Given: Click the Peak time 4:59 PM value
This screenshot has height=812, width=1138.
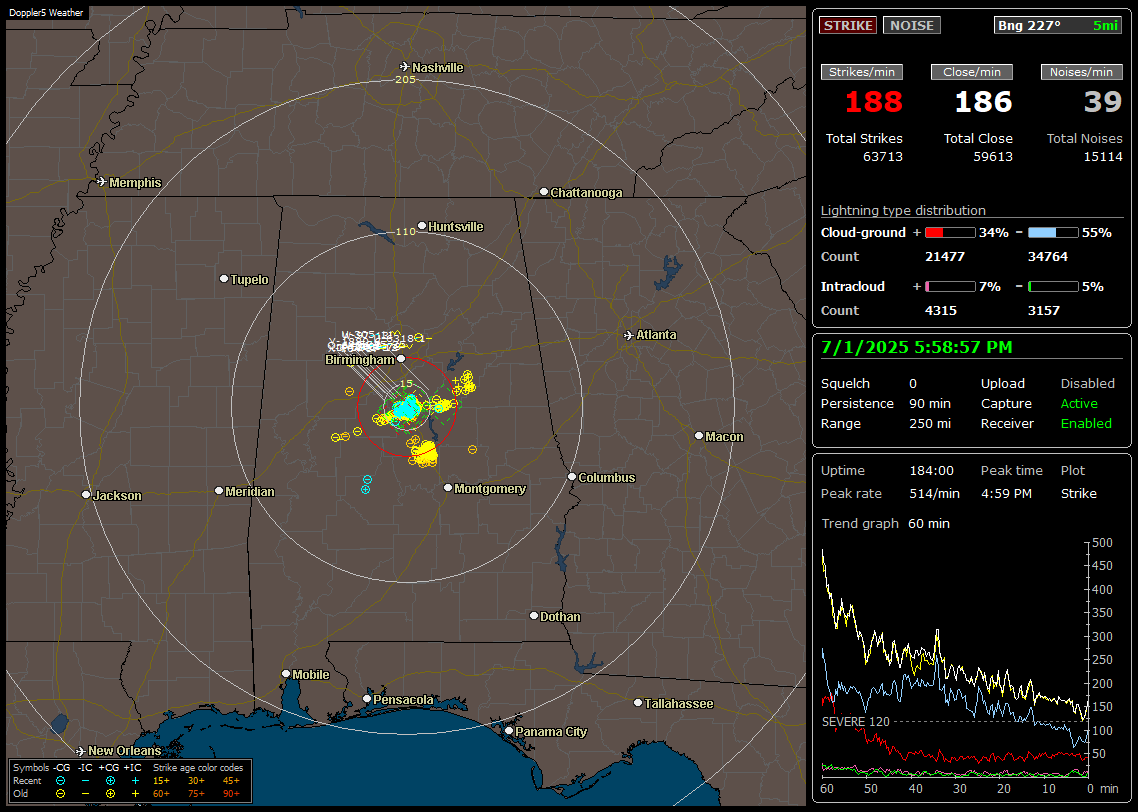Looking at the screenshot, I should pyautogui.click(x=1006, y=493).
